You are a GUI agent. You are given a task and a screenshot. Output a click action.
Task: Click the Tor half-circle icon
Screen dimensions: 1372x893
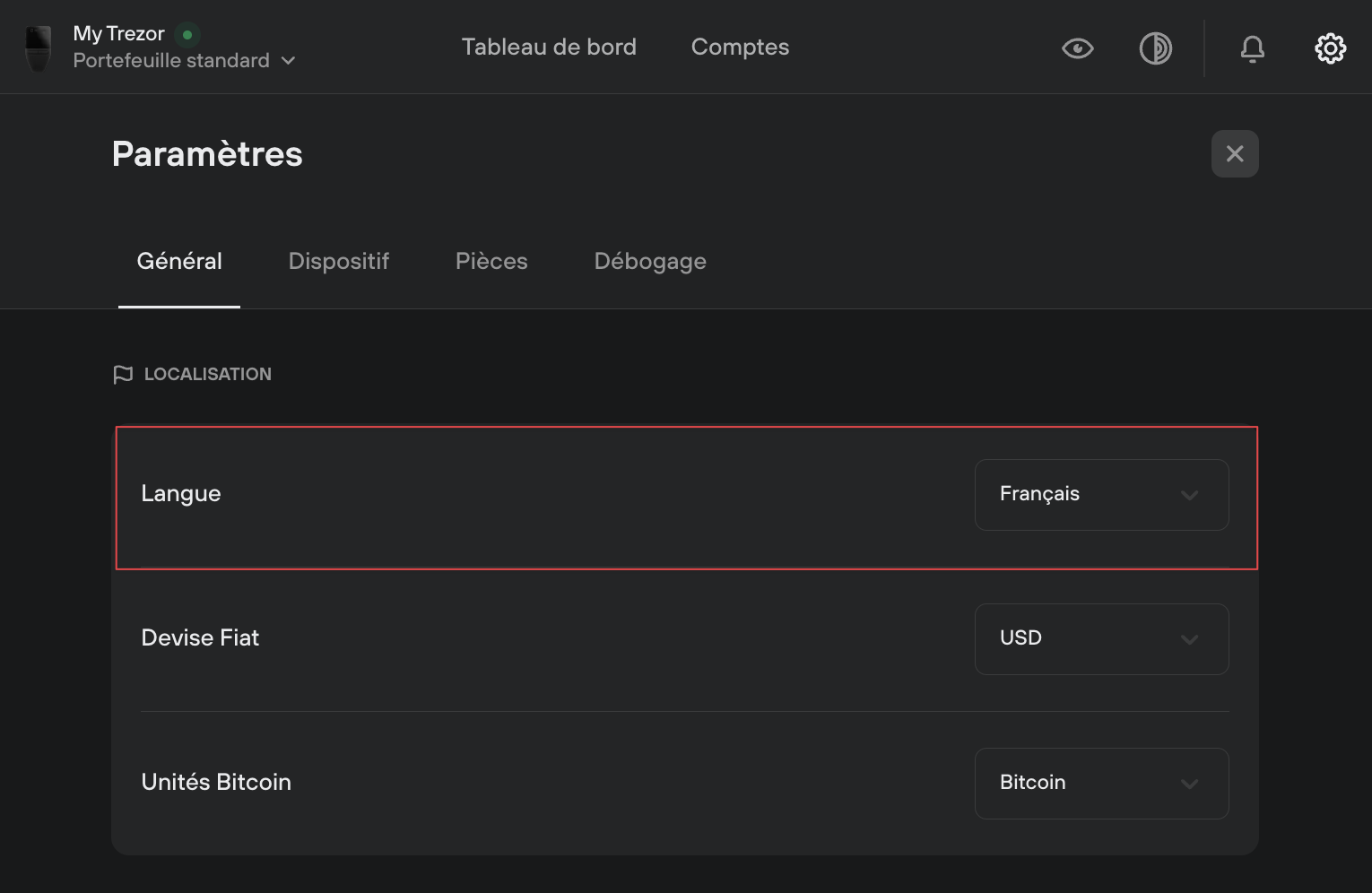pyautogui.click(x=1155, y=48)
